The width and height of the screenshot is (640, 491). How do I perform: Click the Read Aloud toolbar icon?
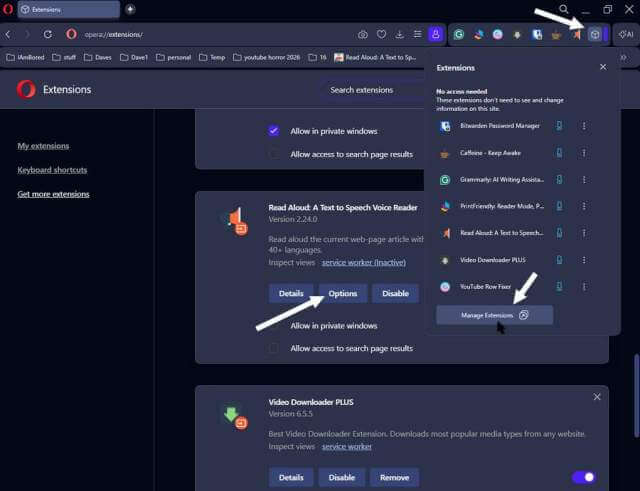pyautogui.click(x=576, y=35)
